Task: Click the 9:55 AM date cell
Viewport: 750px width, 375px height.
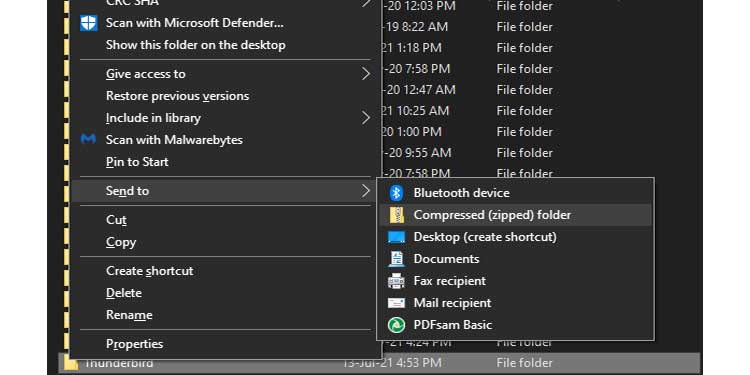Action: tap(417, 153)
